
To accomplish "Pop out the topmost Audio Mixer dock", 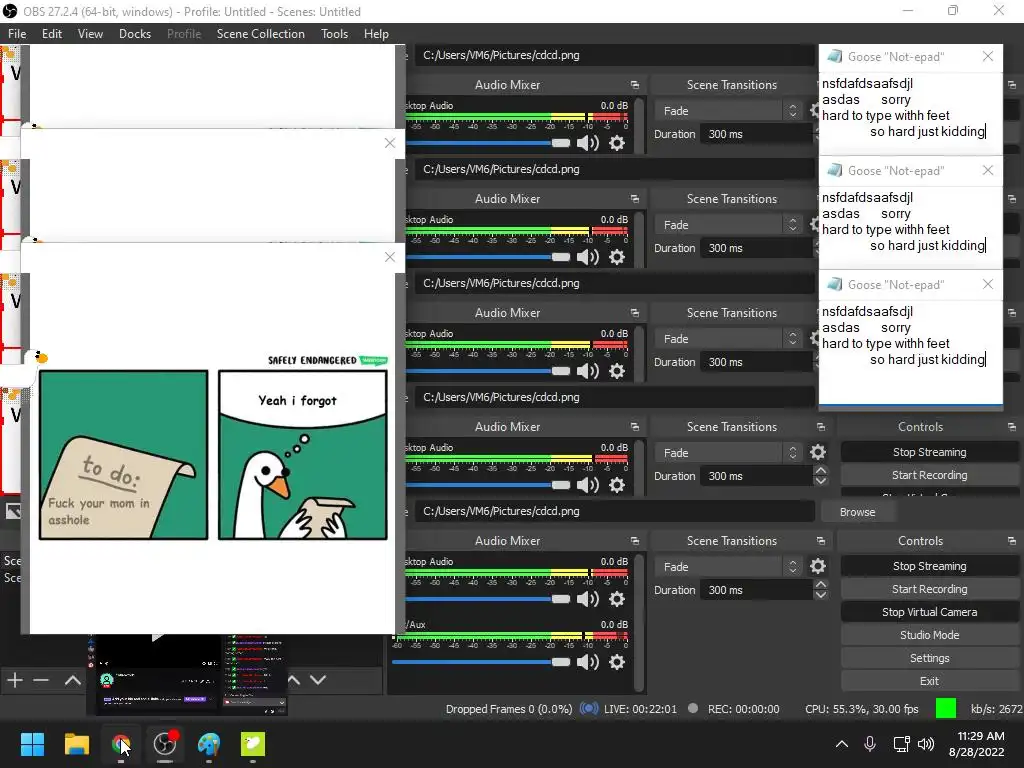I will [635, 85].
